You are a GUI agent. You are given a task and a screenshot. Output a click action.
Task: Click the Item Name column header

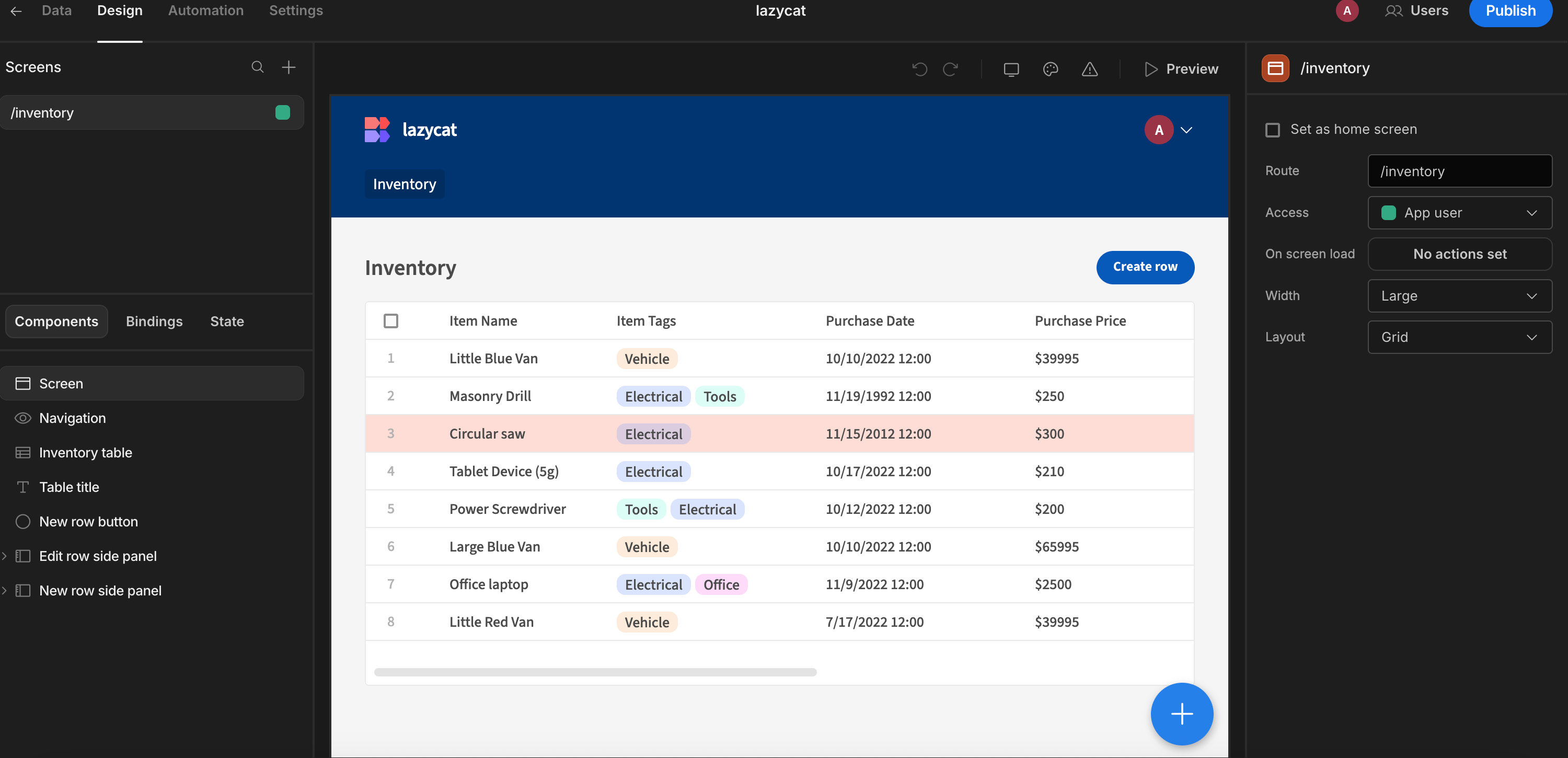point(483,321)
